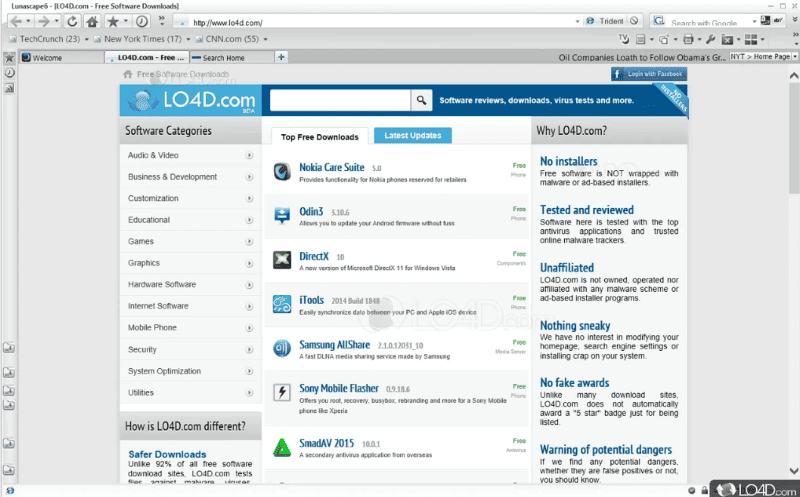Open the History sidebar clock icon

click(9, 73)
